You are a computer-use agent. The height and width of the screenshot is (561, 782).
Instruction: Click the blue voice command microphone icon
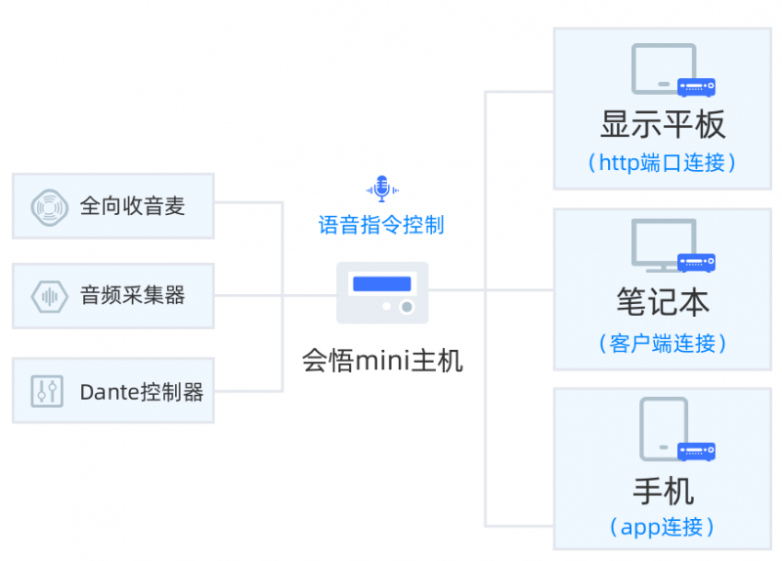tap(382, 189)
